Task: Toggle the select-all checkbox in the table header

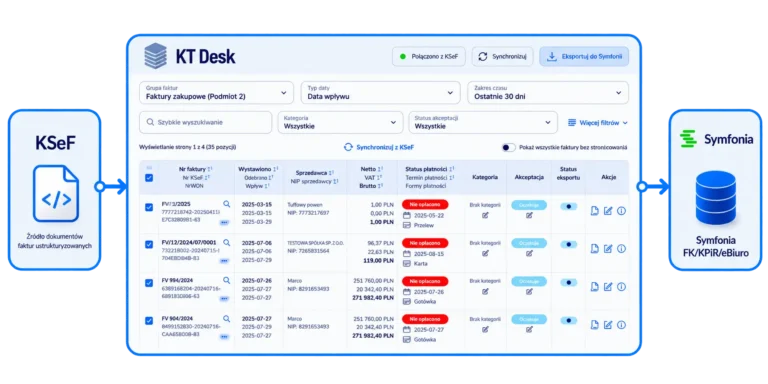Action: [149, 178]
